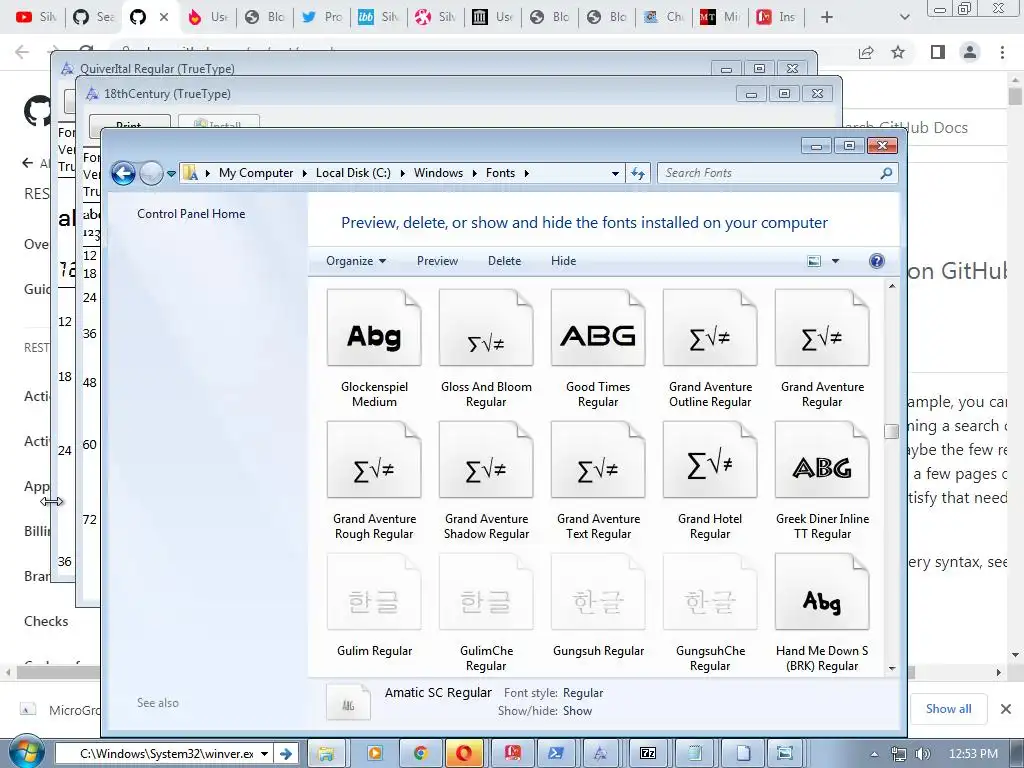The image size is (1024, 768).
Task: Open the recent locations dropdown beside the back arrow
Action: pos(171,174)
